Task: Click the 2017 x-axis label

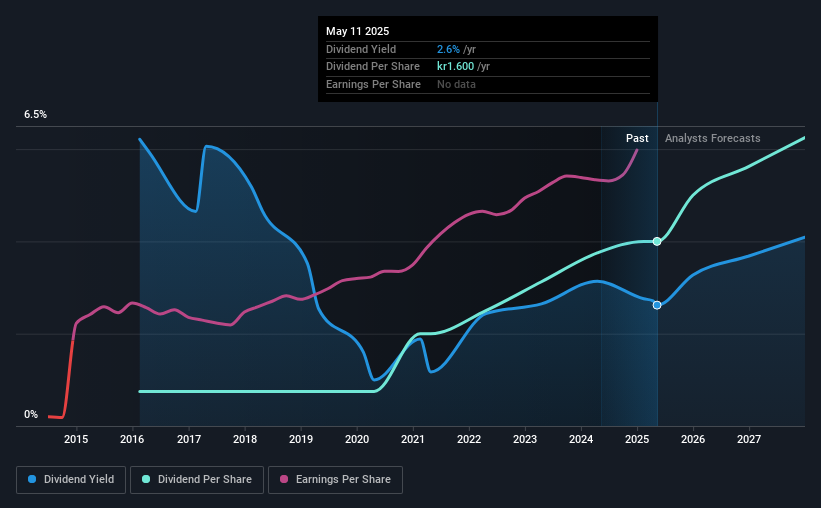Action: tap(189, 439)
